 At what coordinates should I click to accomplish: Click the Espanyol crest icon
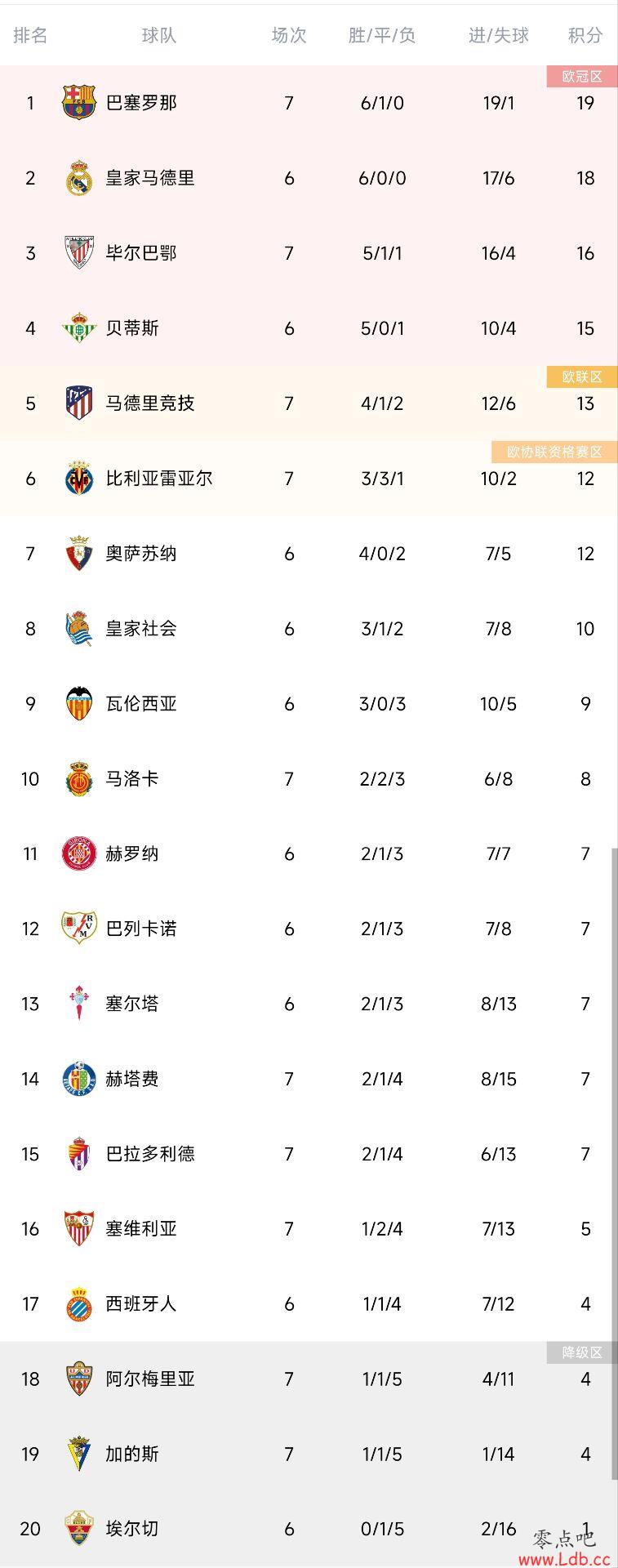79,1304
